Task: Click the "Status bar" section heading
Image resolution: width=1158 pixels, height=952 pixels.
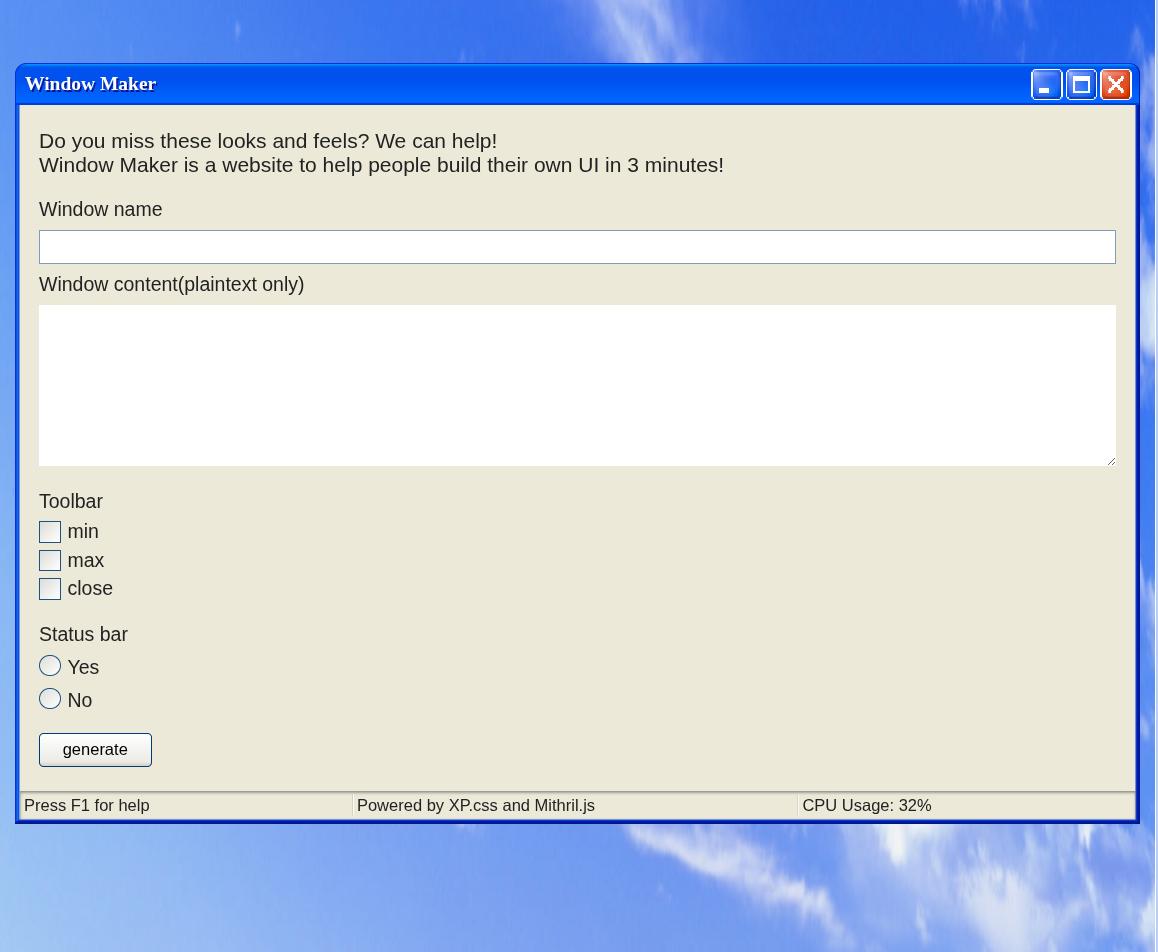Action: pyautogui.click(x=83, y=634)
